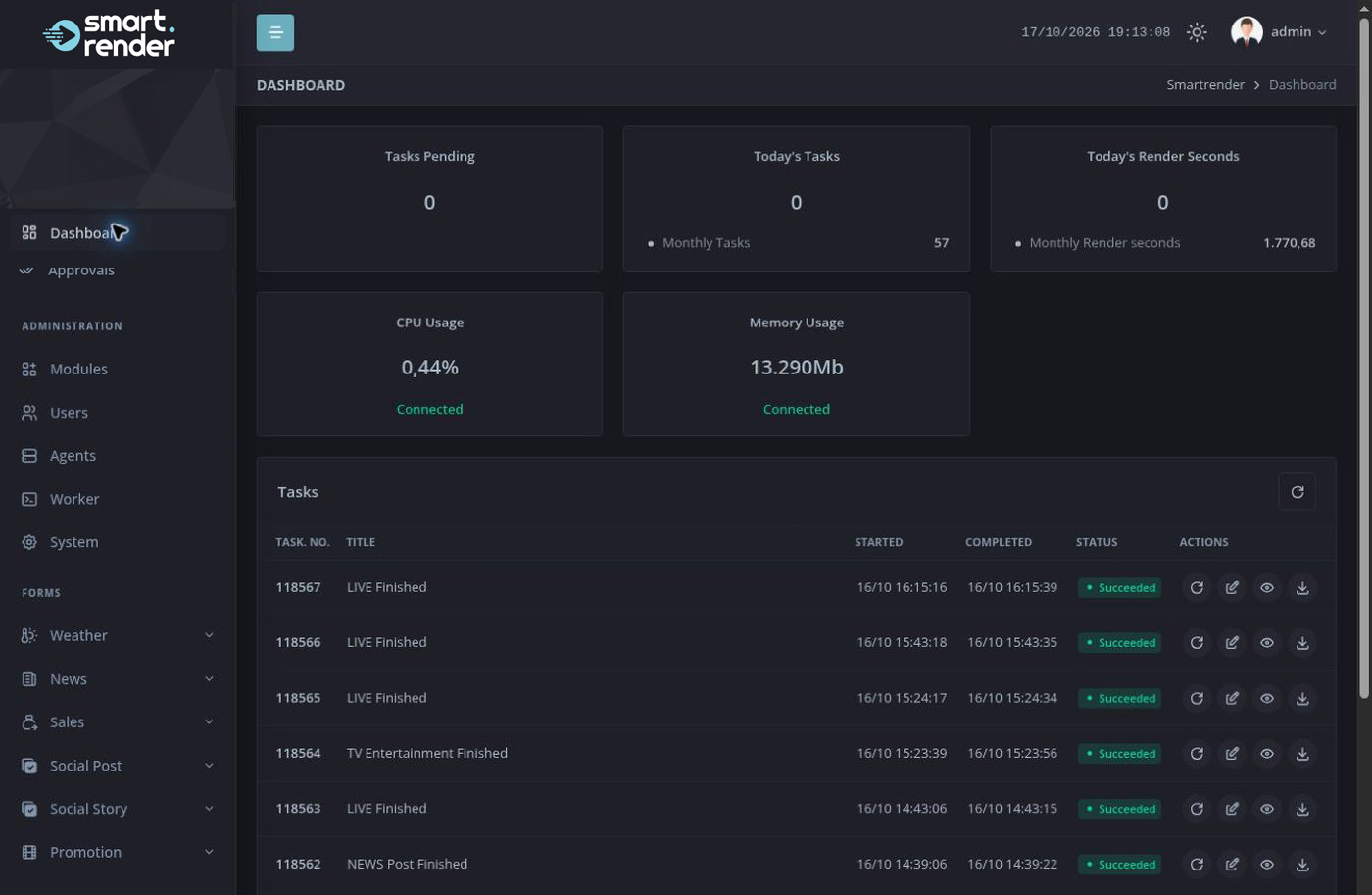Viewport: 1372px width, 895px height.
Task: Edit task 118564
Action: [x=1232, y=754]
